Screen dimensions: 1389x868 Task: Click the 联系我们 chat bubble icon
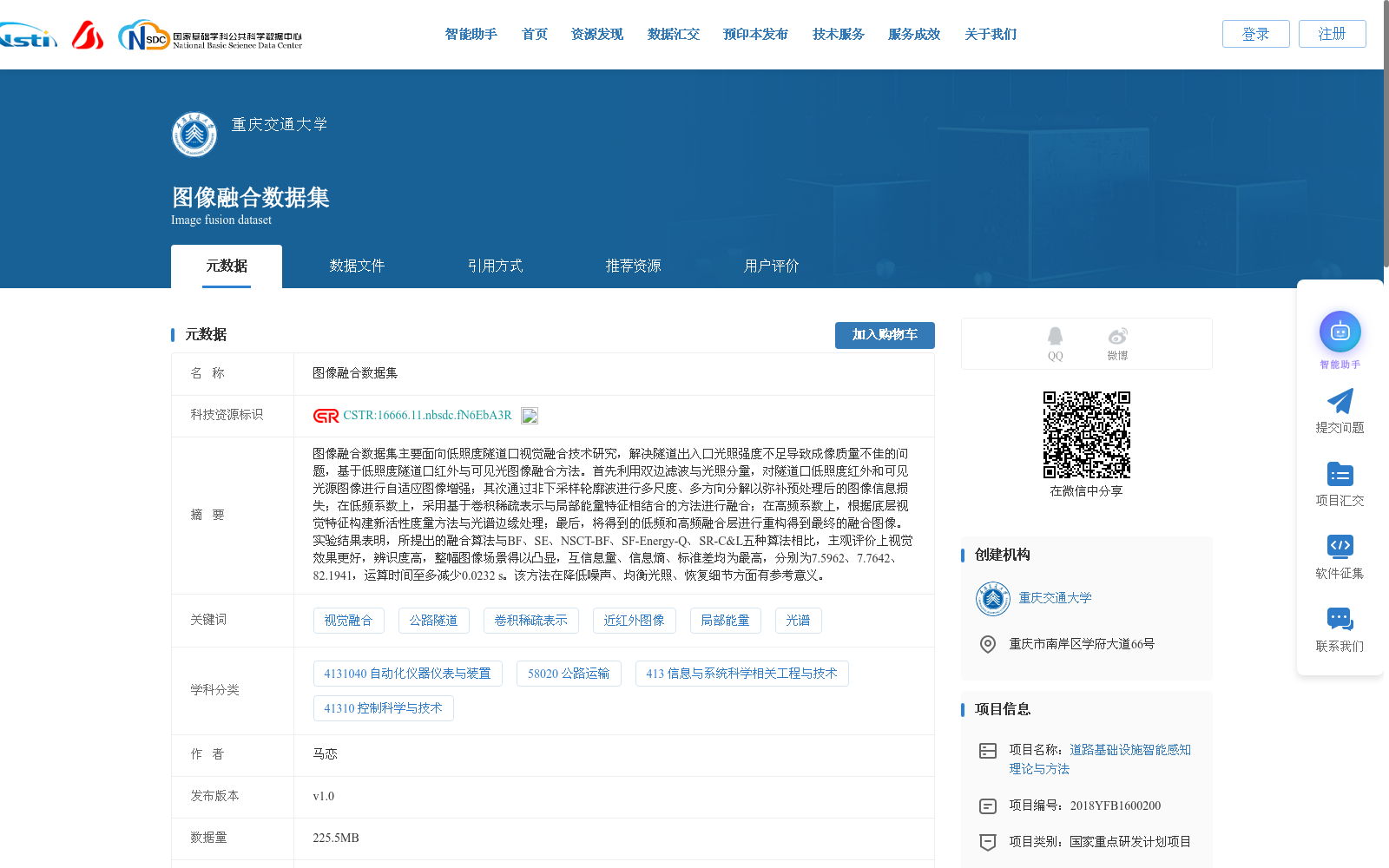coord(1340,618)
